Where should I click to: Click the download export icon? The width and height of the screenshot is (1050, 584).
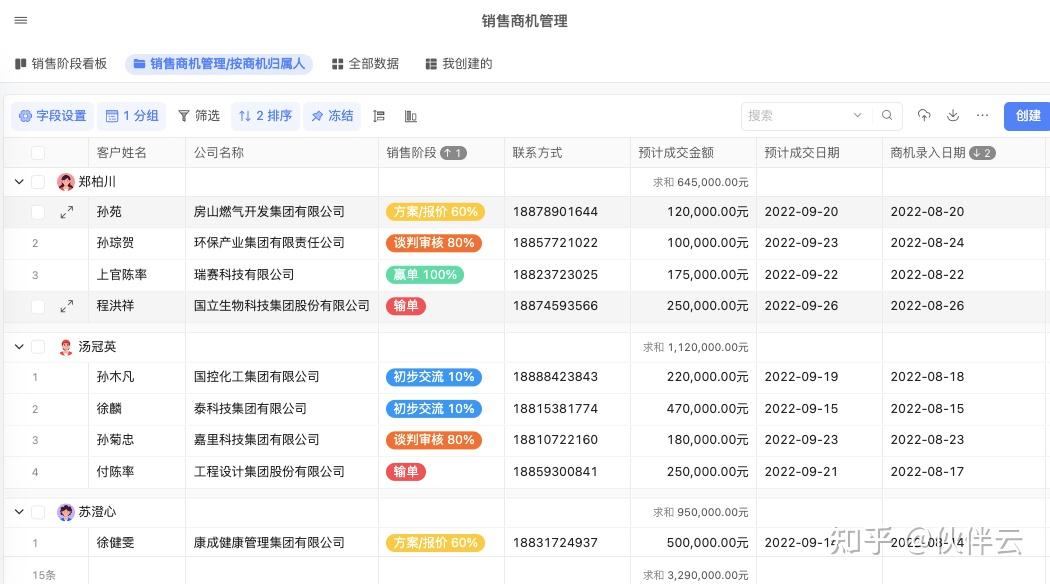click(953, 115)
